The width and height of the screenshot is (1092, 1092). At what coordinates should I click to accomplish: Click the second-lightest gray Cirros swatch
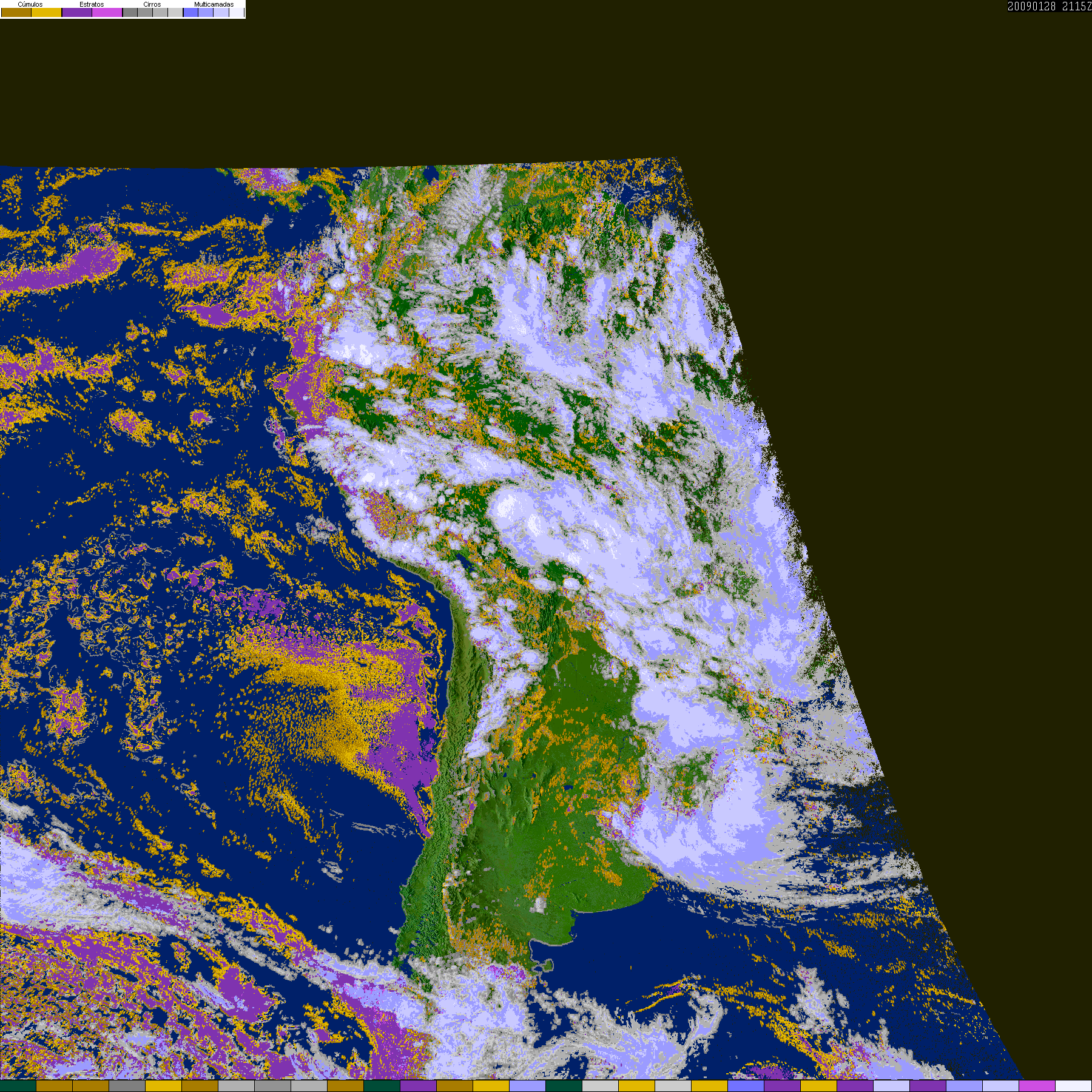(x=160, y=12)
